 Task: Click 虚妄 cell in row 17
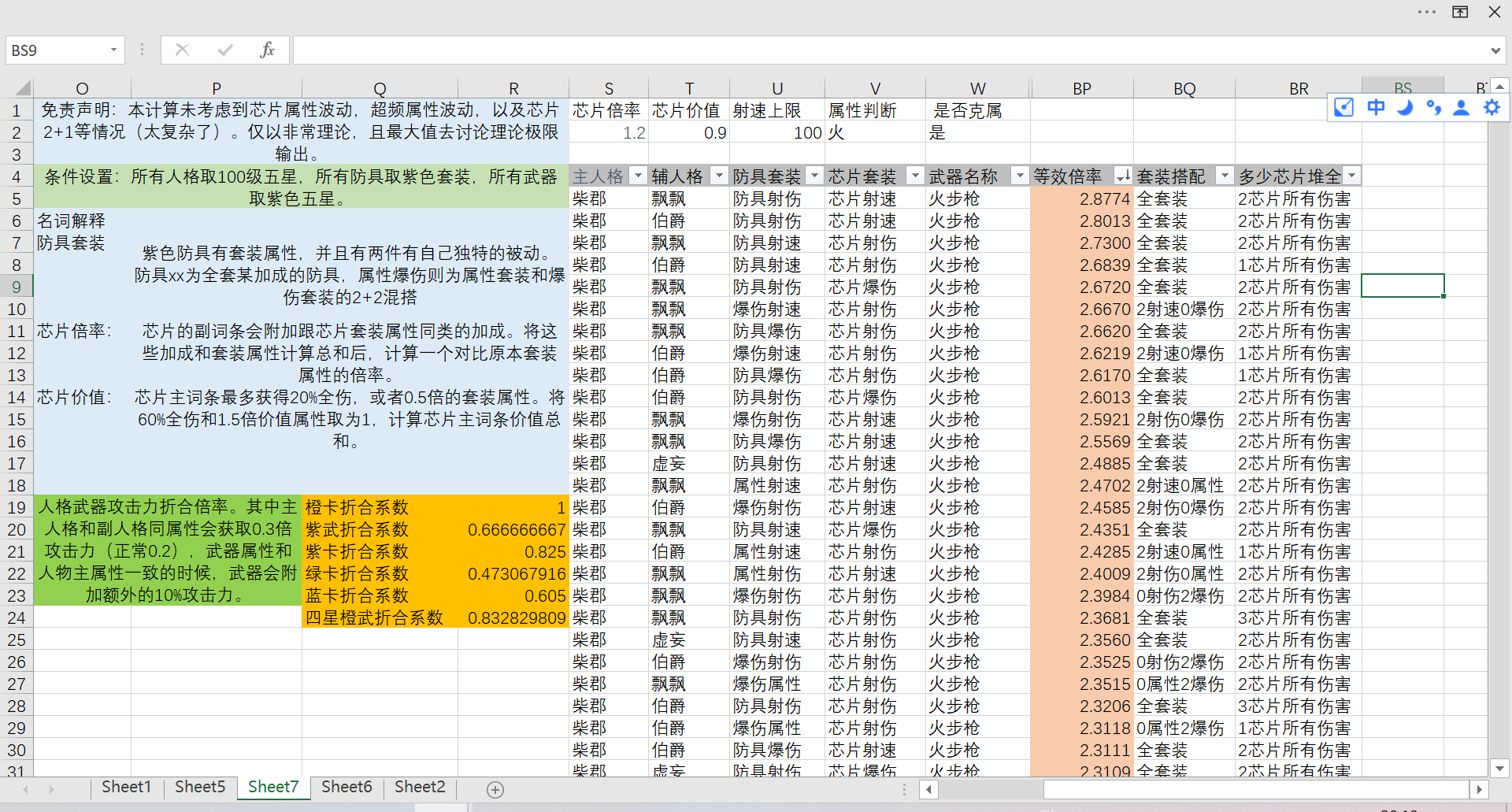point(689,463)
